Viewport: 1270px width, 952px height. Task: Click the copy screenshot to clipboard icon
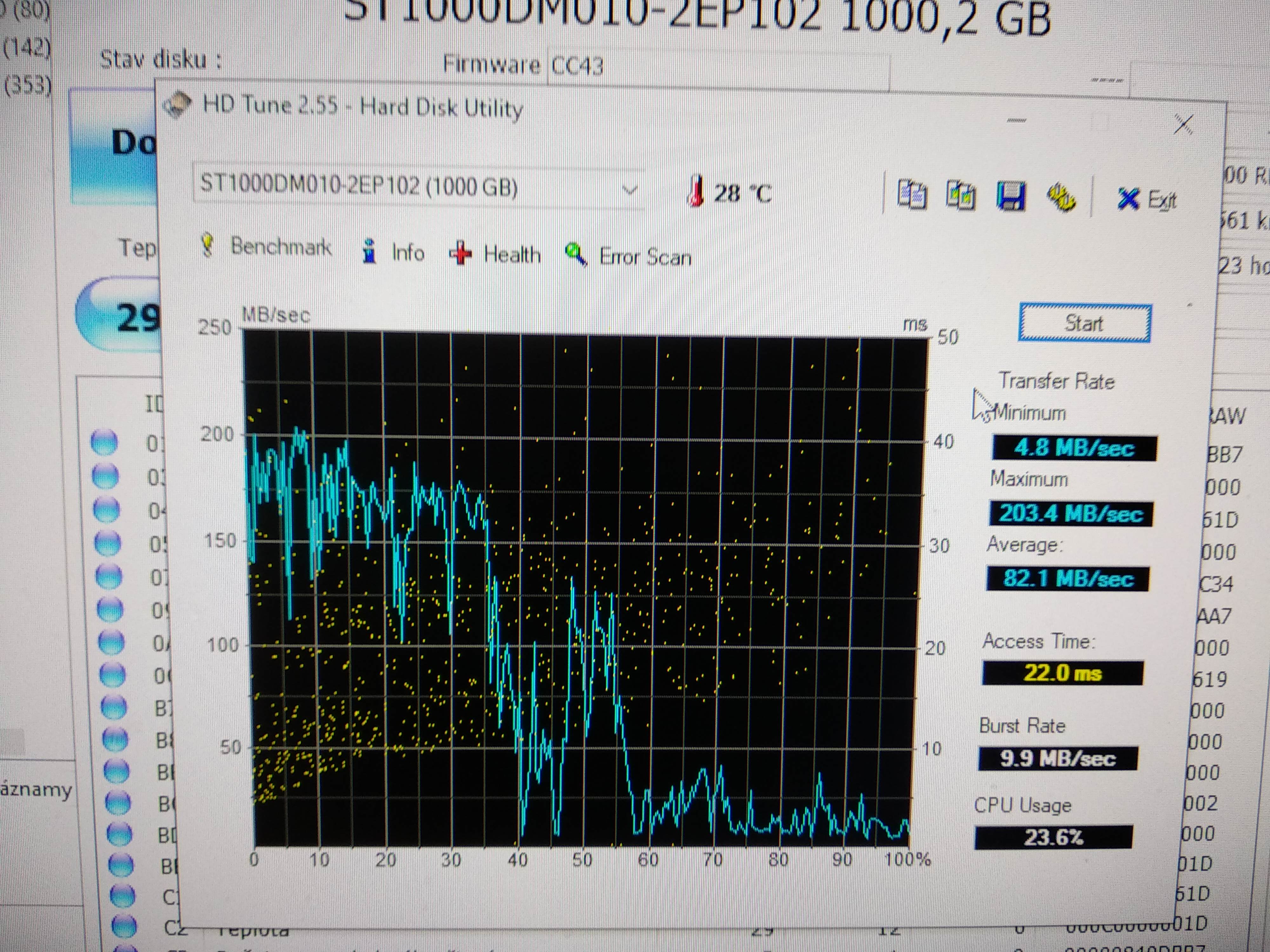(960, 195)
